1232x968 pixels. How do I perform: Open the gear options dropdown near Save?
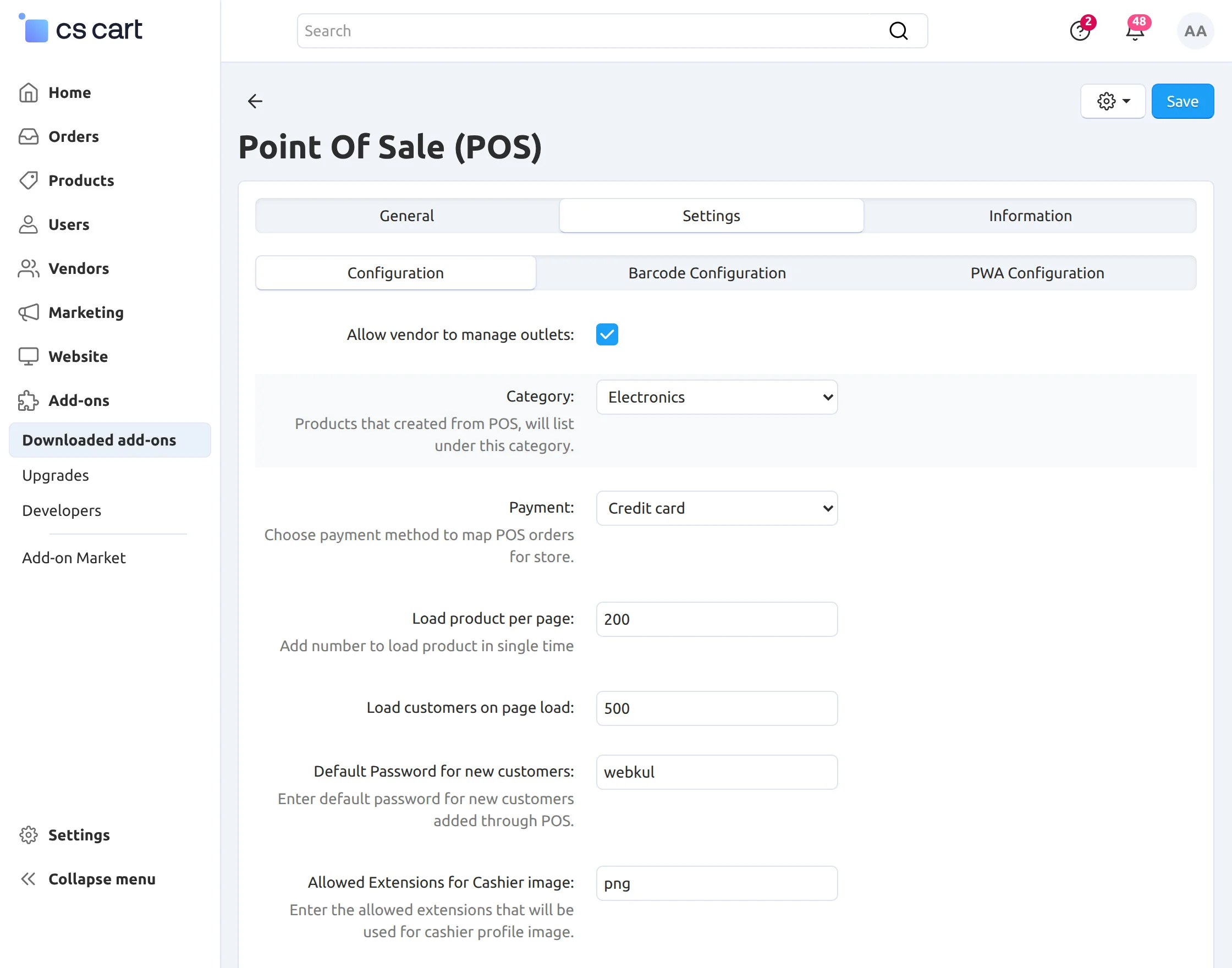[x=1113, y=101]
